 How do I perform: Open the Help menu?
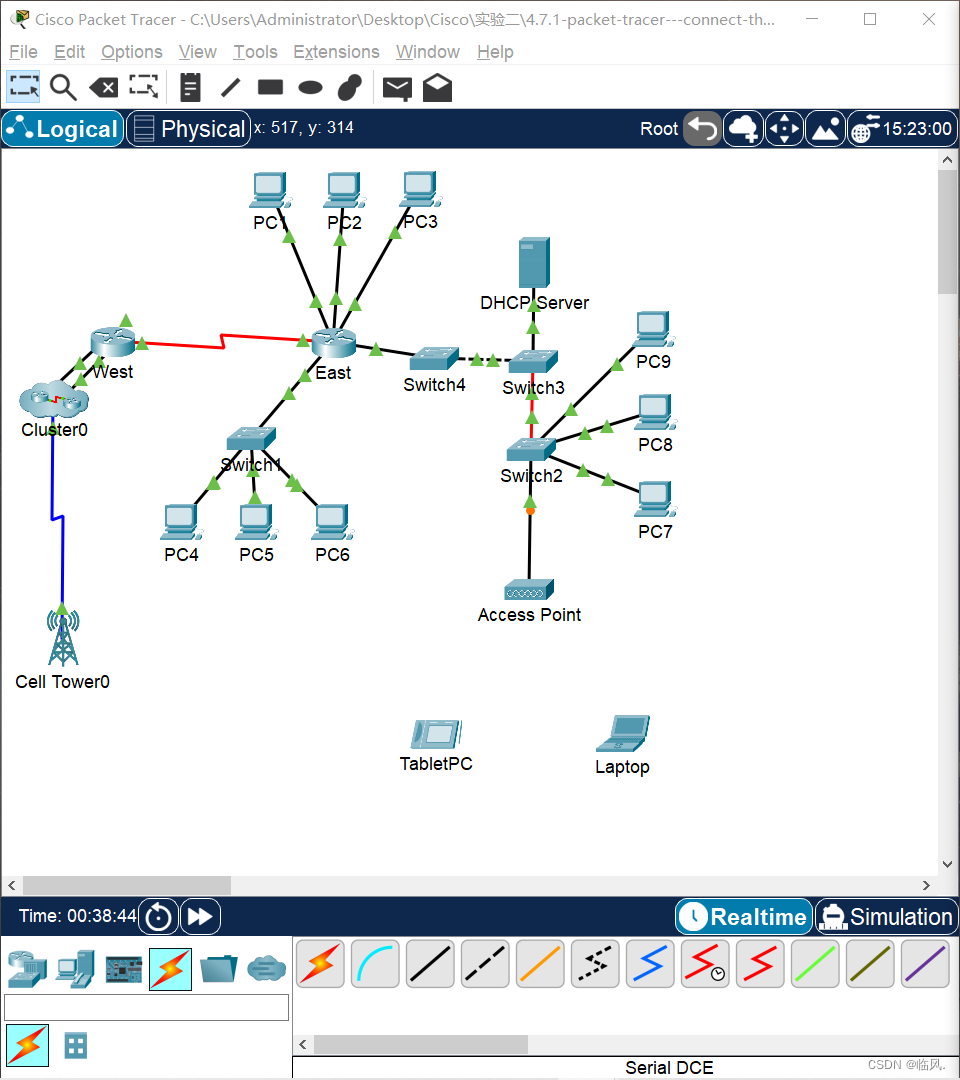pos(495,52)
